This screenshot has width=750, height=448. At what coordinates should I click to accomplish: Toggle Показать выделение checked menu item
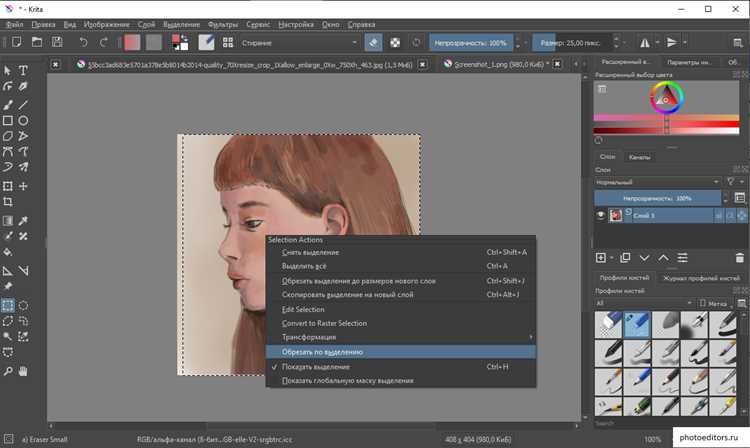pyautogui.click(x=401, y=367)
